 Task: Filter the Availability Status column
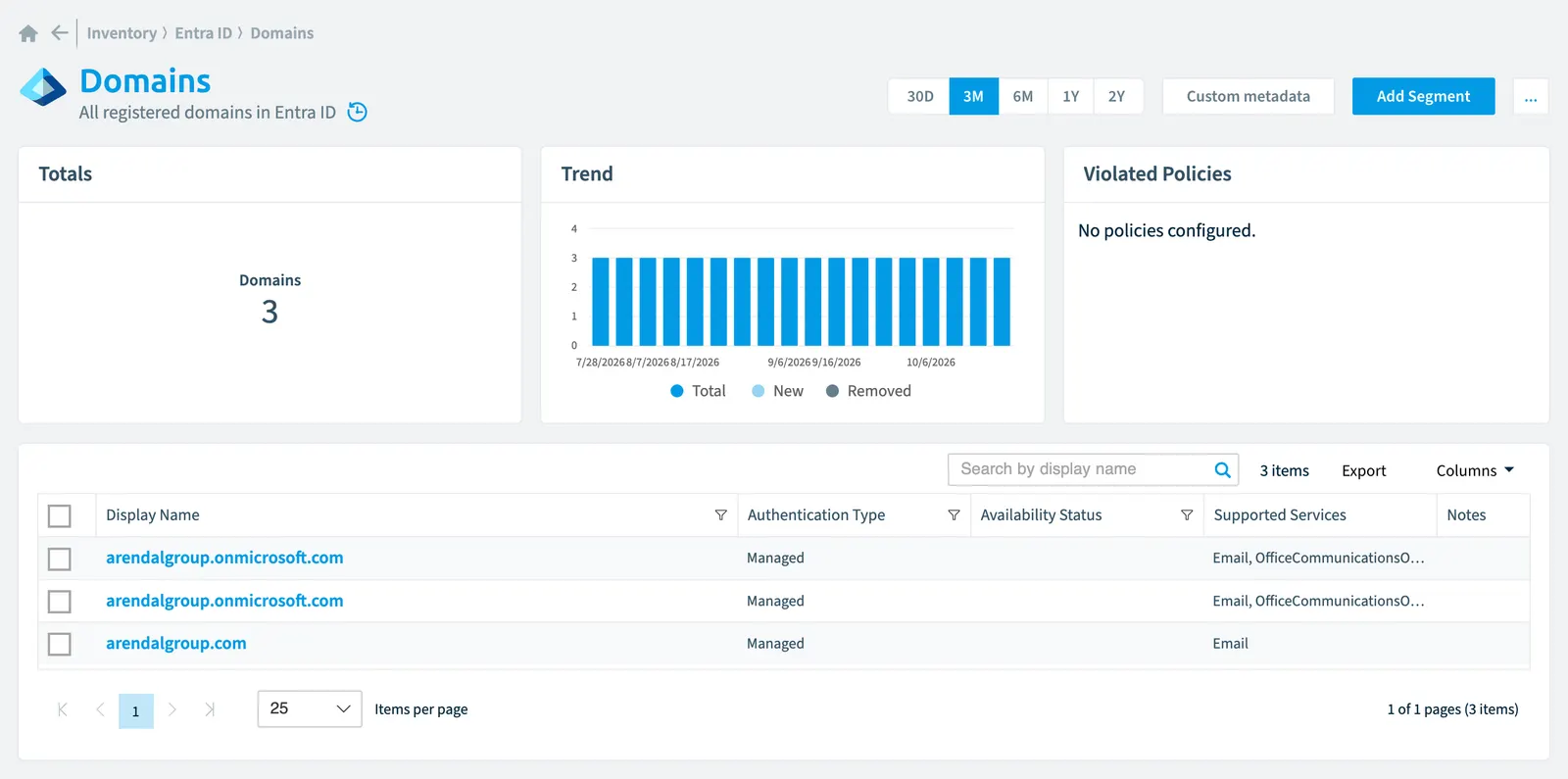tap(1187, 515)
